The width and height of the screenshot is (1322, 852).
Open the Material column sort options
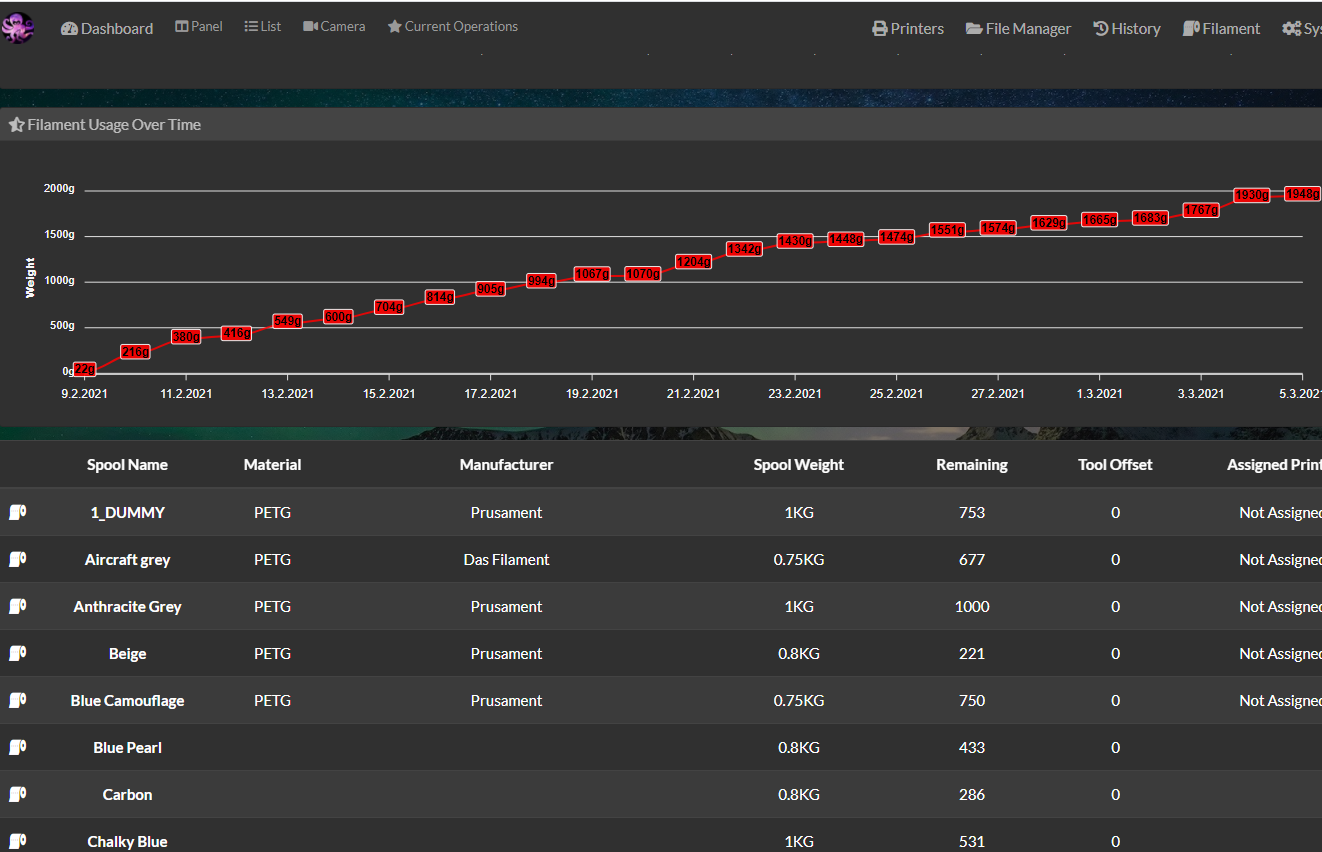pos(272,464)
